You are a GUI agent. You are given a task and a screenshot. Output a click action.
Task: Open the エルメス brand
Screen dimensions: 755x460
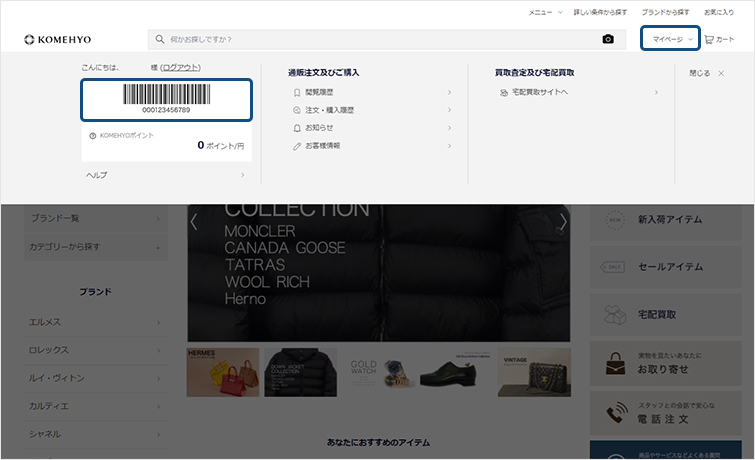pyautogui.click(x=45, y=322)
